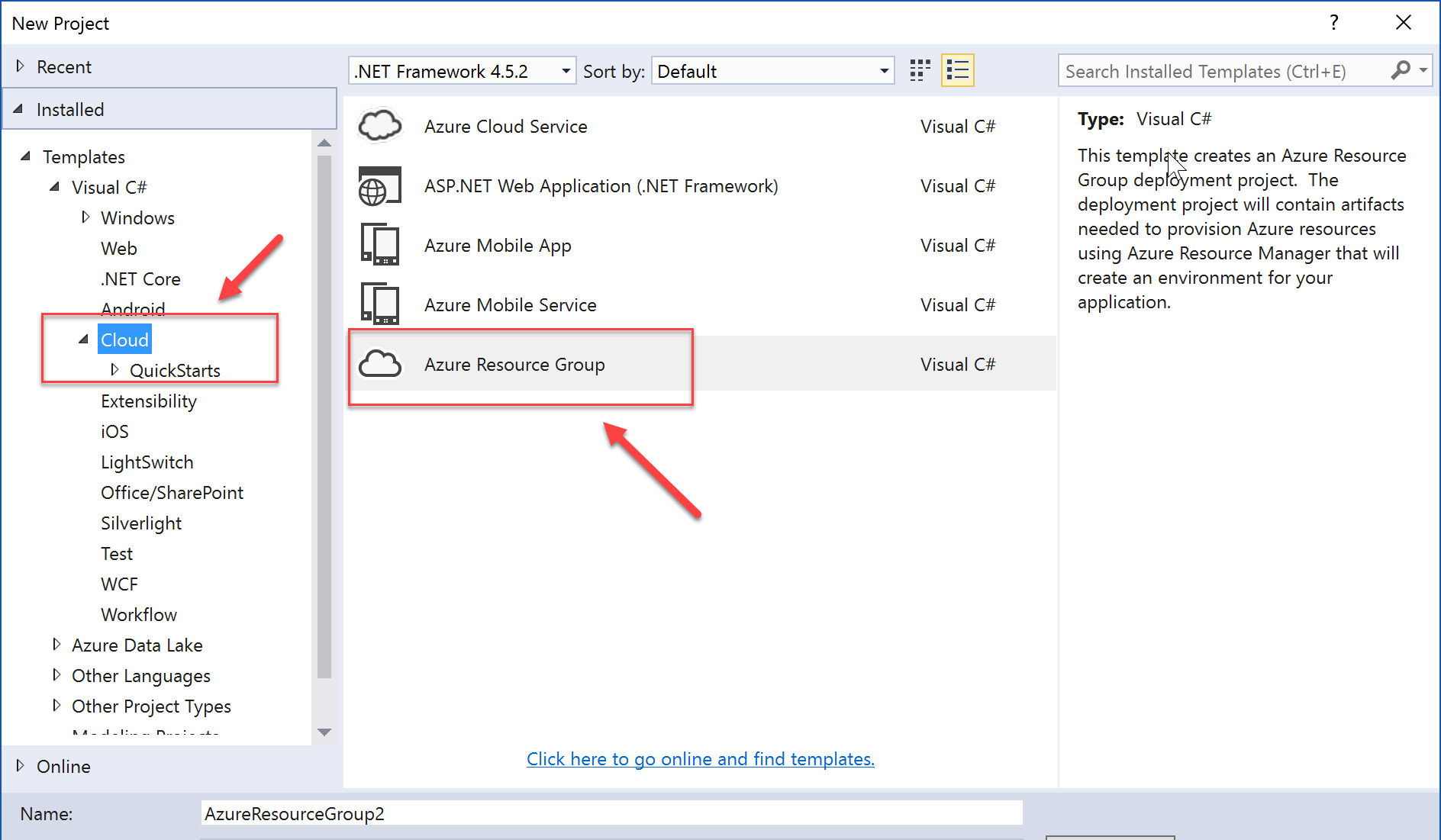
Task: Select the WCF template category
Action: point(119,584)
